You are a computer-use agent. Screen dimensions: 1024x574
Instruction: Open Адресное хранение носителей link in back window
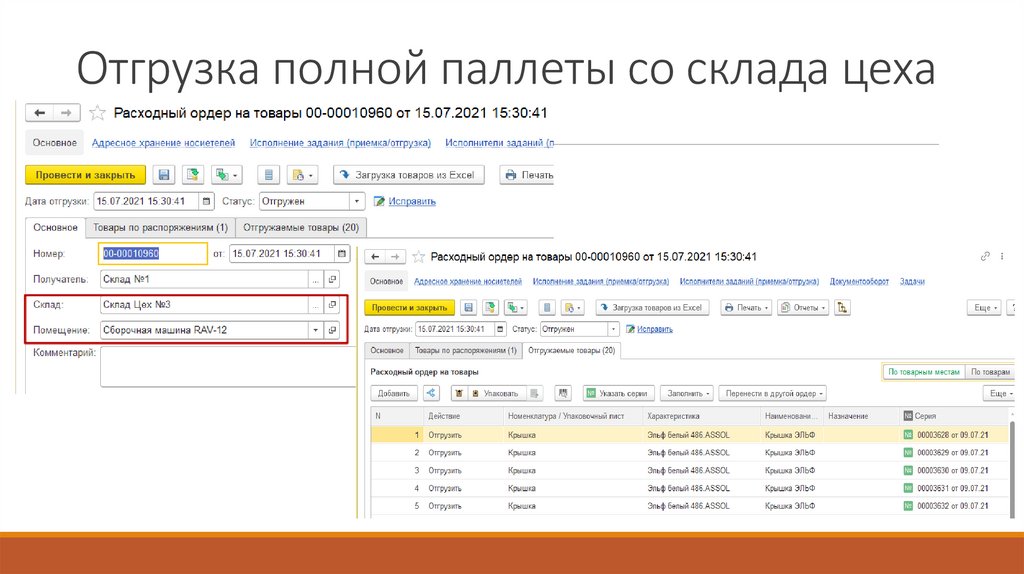point(163,142)
